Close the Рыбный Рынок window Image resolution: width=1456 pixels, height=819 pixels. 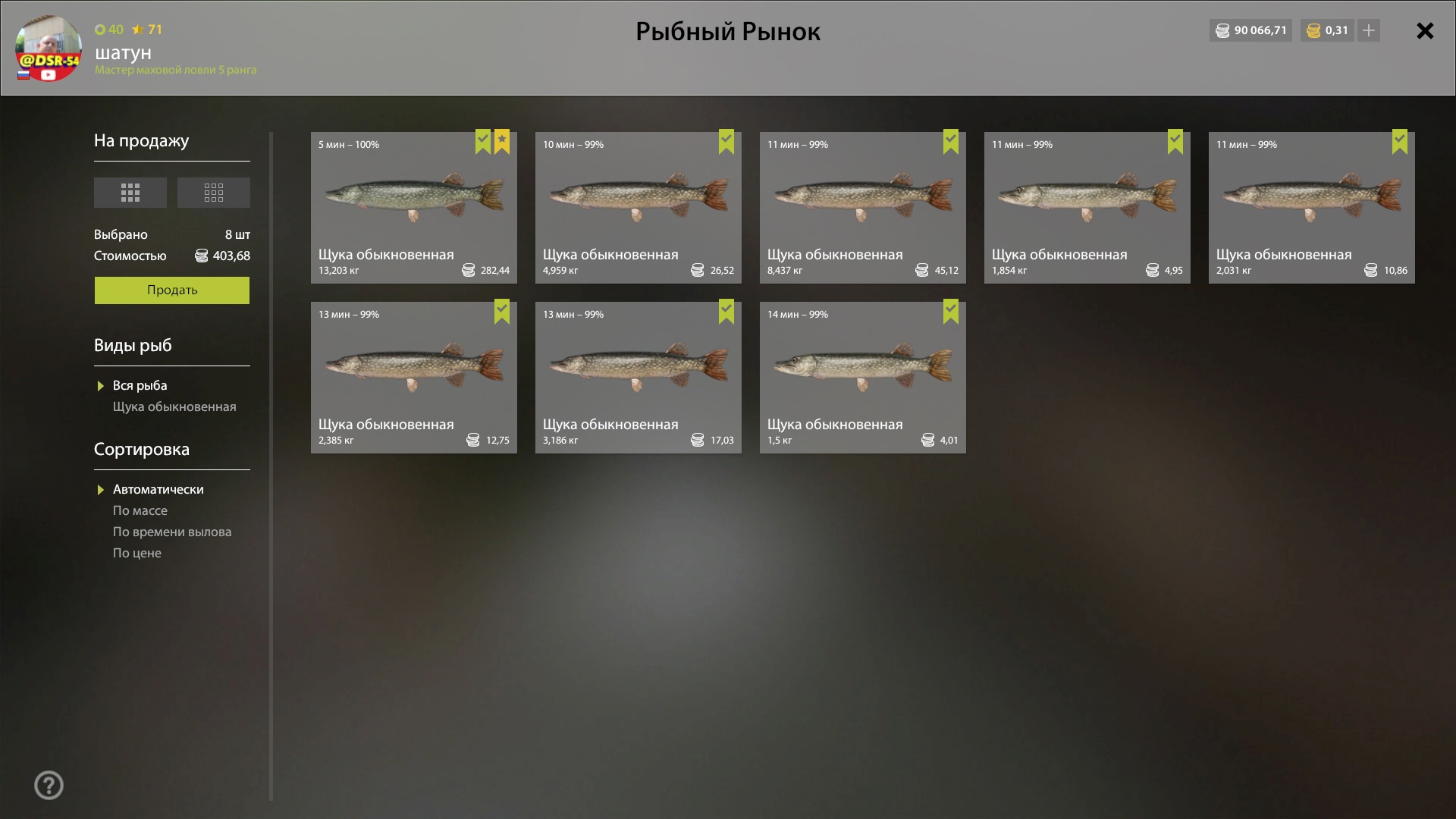point(1425,31)
